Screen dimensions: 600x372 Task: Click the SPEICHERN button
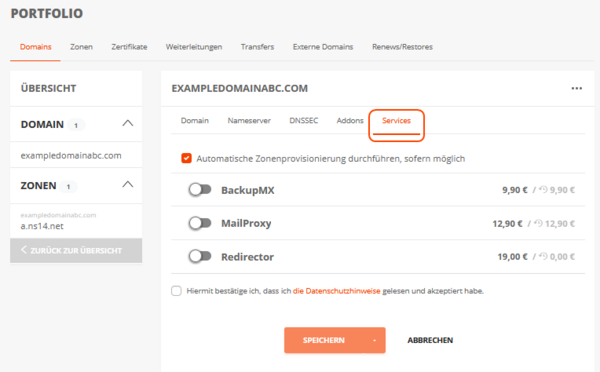[x=324, y=340]
